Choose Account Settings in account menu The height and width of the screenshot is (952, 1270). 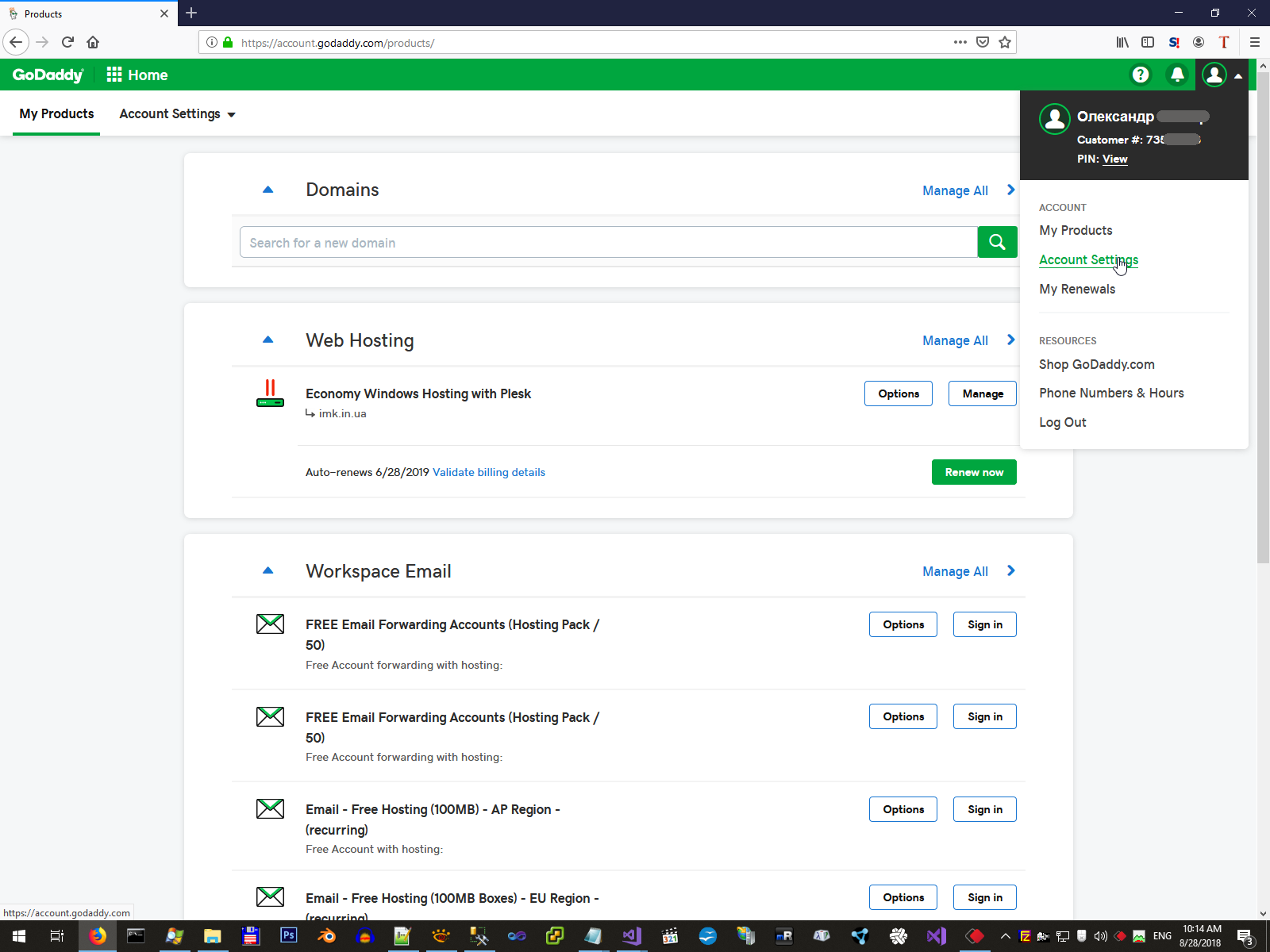(x=1088, y=259)
